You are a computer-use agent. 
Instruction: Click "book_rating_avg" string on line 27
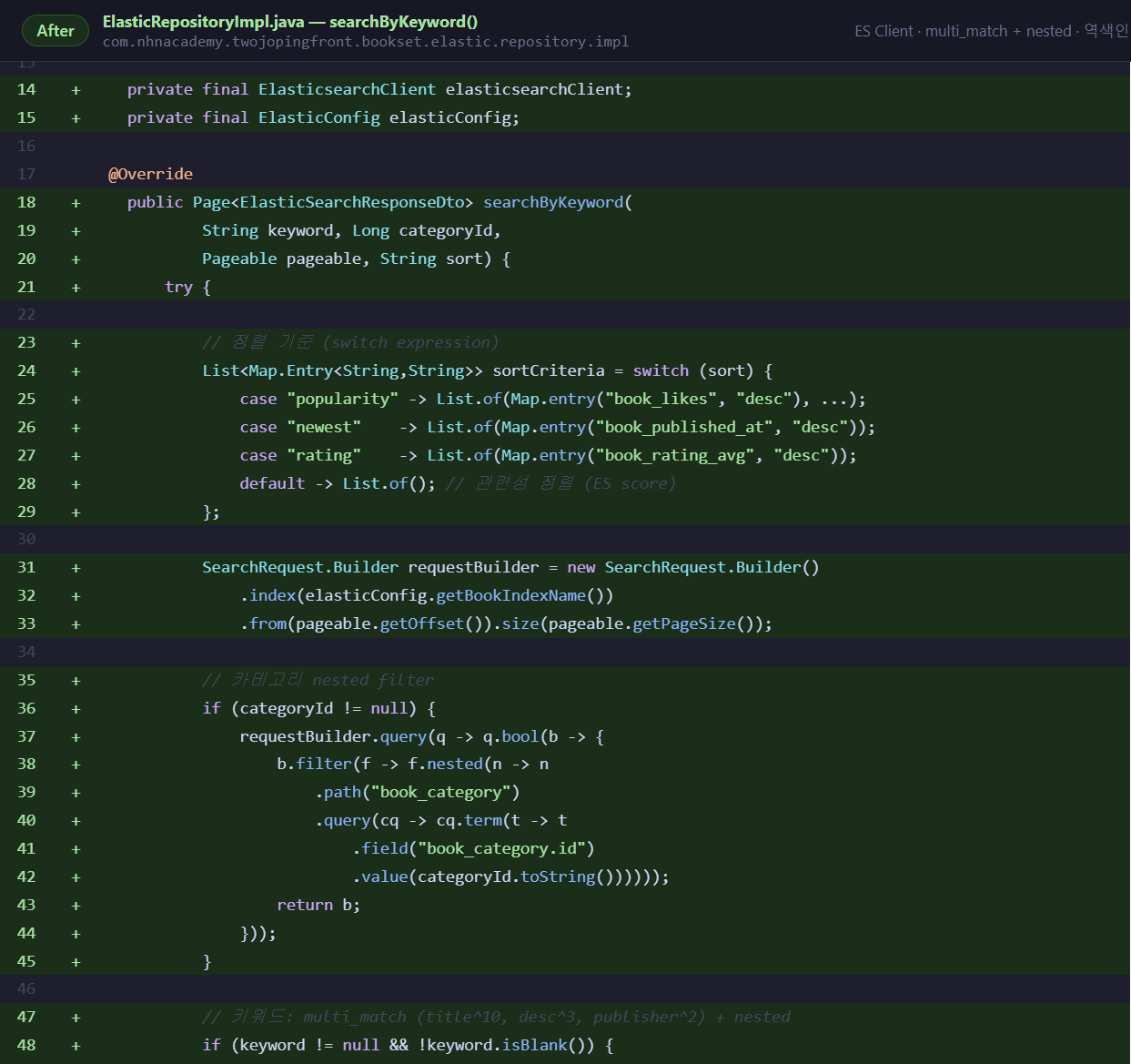tap(675, 455)
